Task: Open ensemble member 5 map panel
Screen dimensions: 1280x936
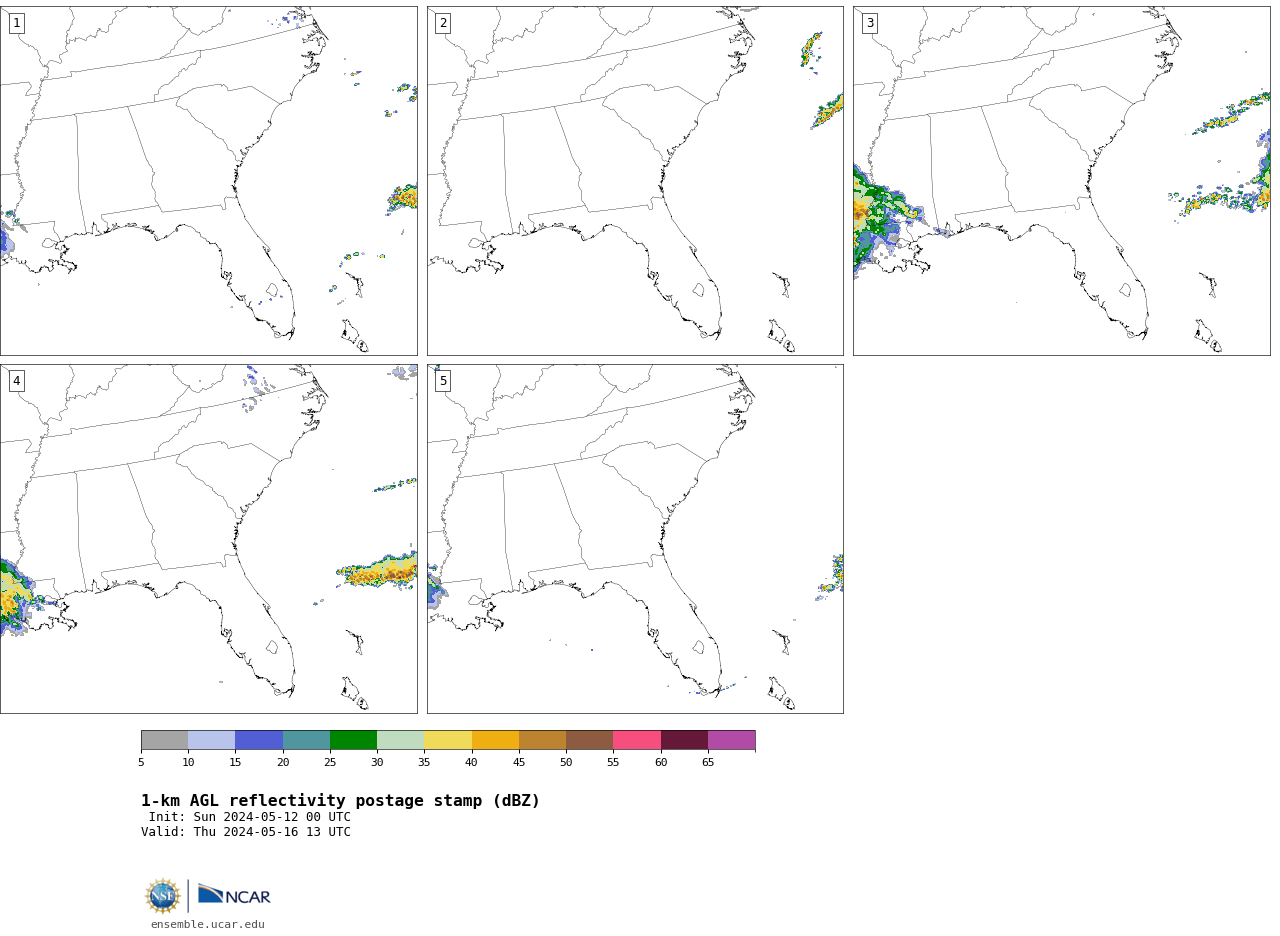Action: point(635,538)
